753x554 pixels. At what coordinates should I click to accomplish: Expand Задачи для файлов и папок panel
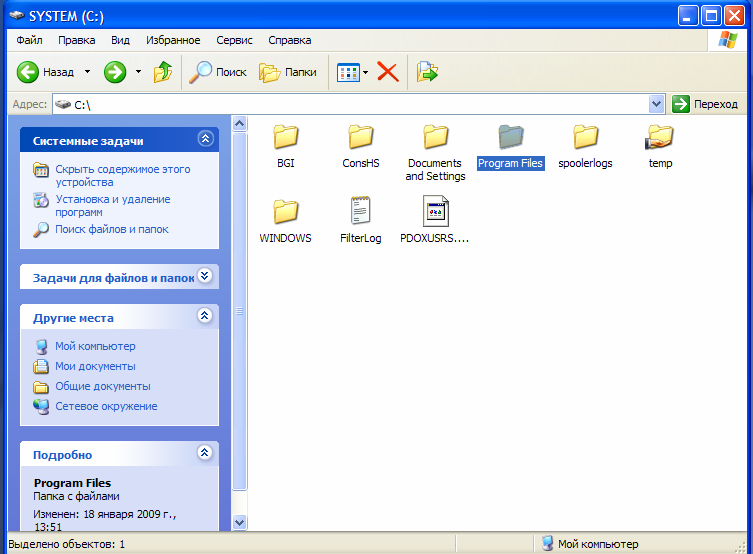pos(205,276)
